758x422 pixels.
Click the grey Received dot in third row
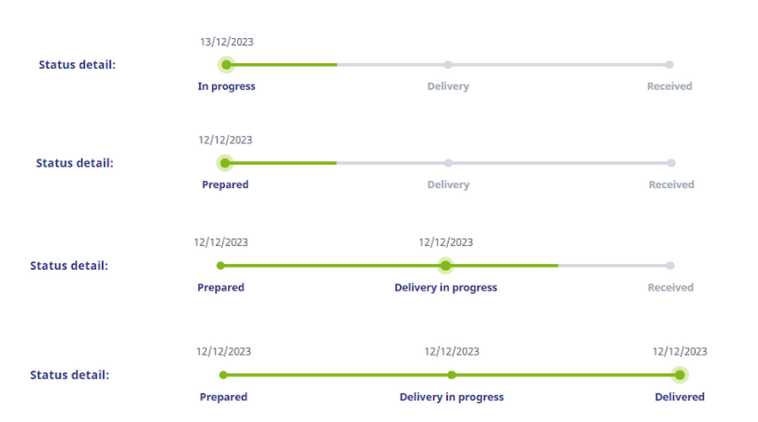tap(670, 265)
